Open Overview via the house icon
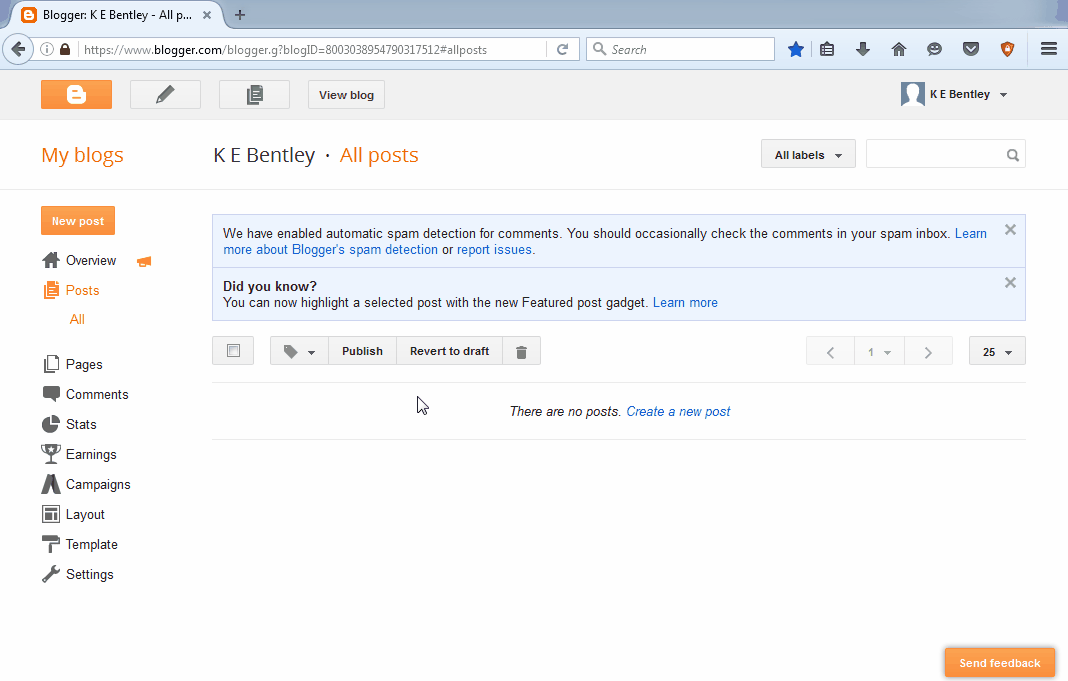The image size is (1068, 681). [49, 260]
